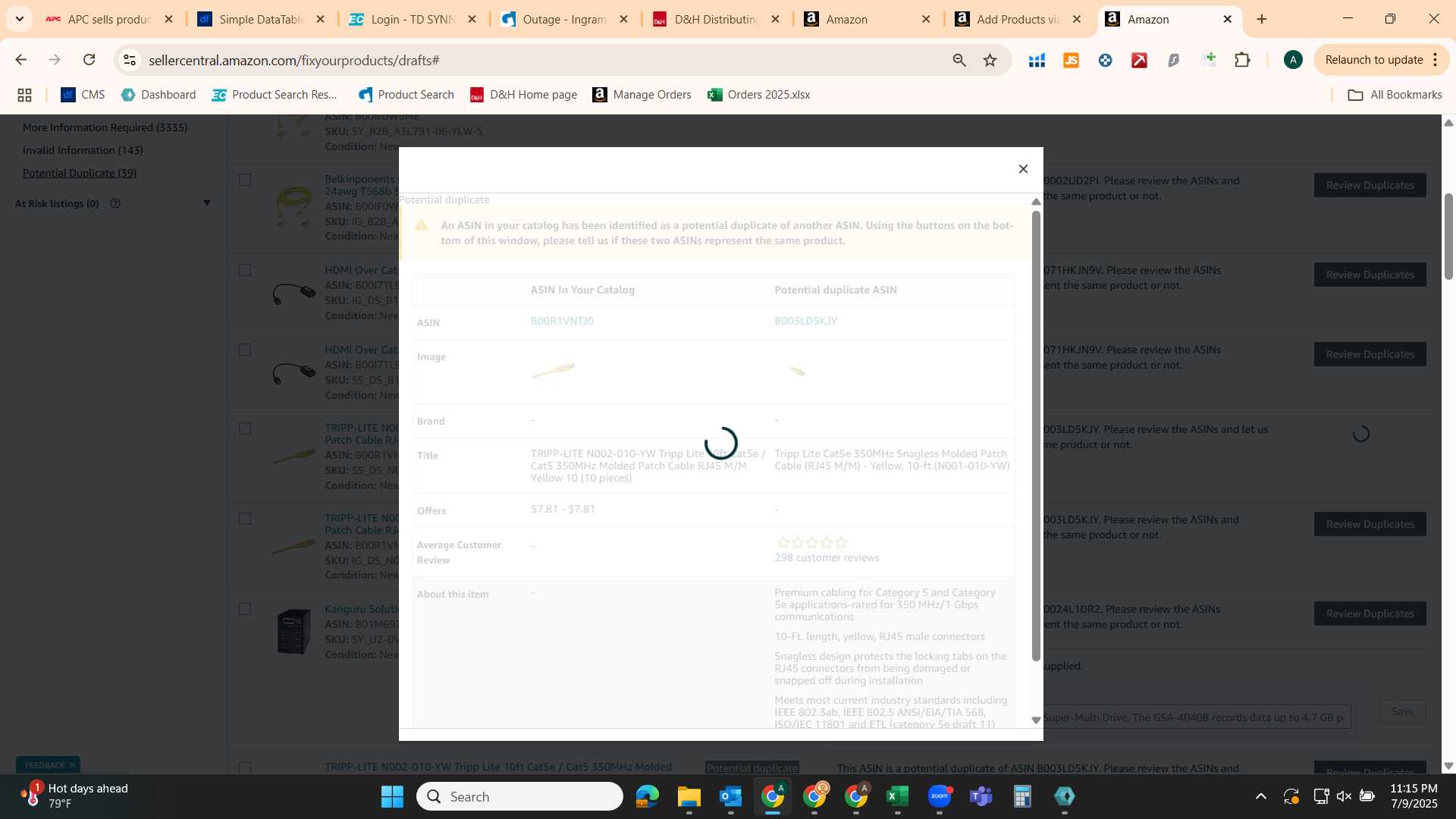1456x819 pixels.
Task: Click At Risk listings help icon
Action: pyautogui.click(x=115, y=203)
